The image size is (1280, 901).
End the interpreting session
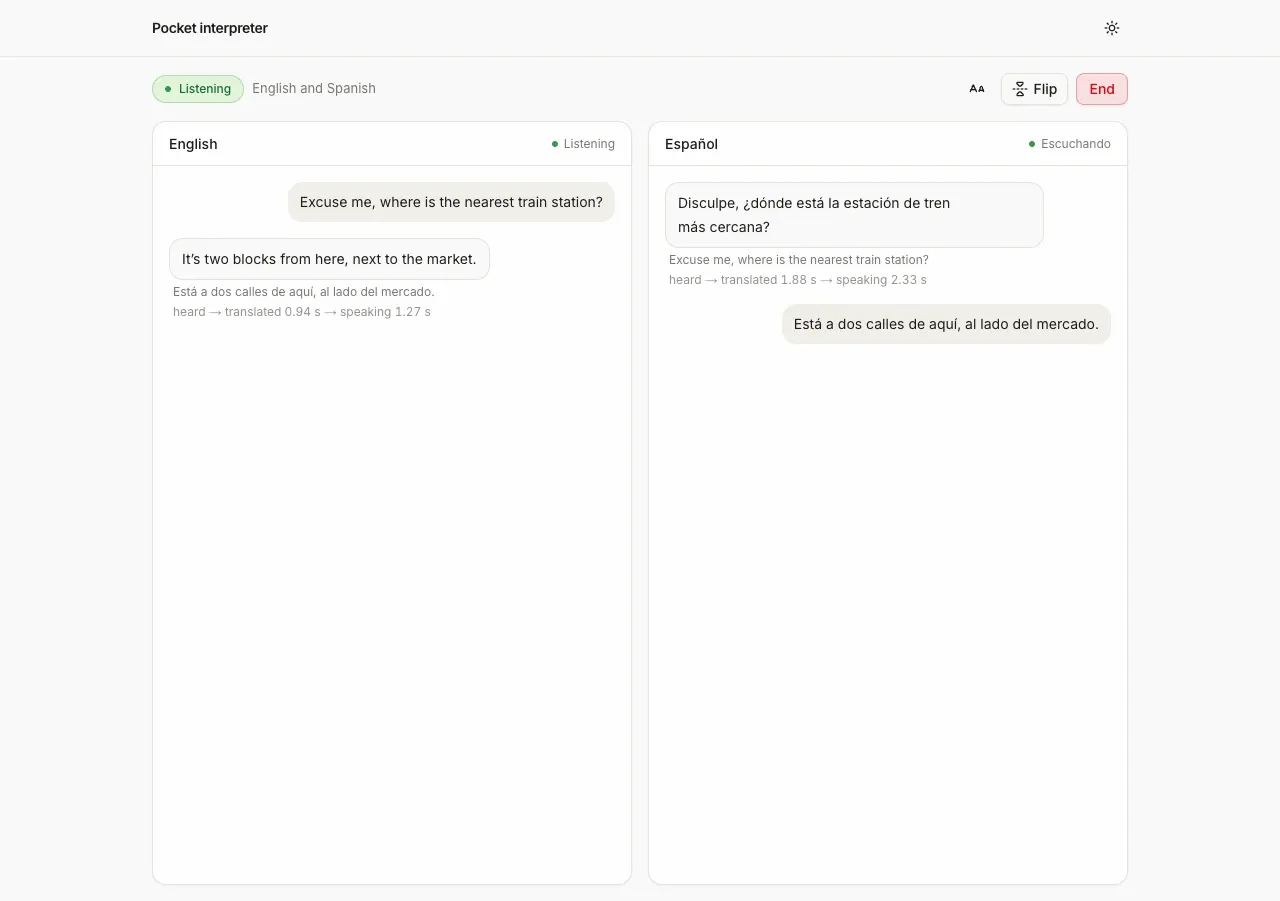tap(1102, 89)
